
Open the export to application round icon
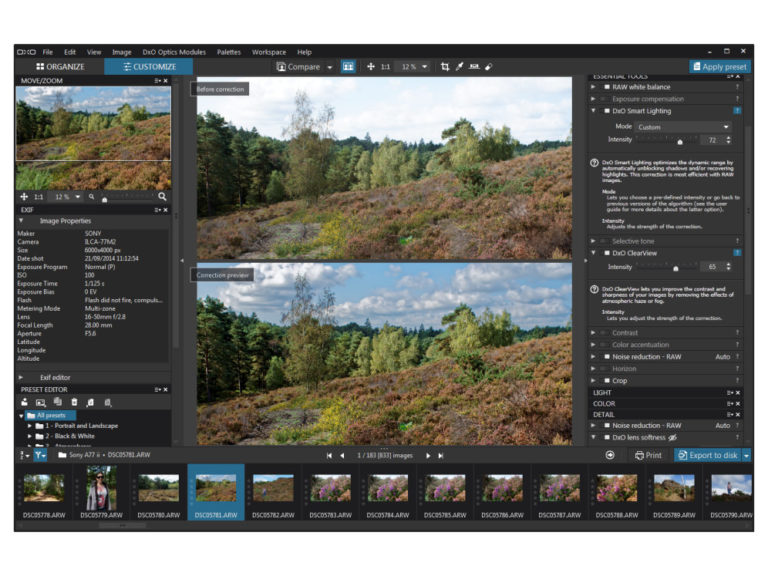pos(610,455)
